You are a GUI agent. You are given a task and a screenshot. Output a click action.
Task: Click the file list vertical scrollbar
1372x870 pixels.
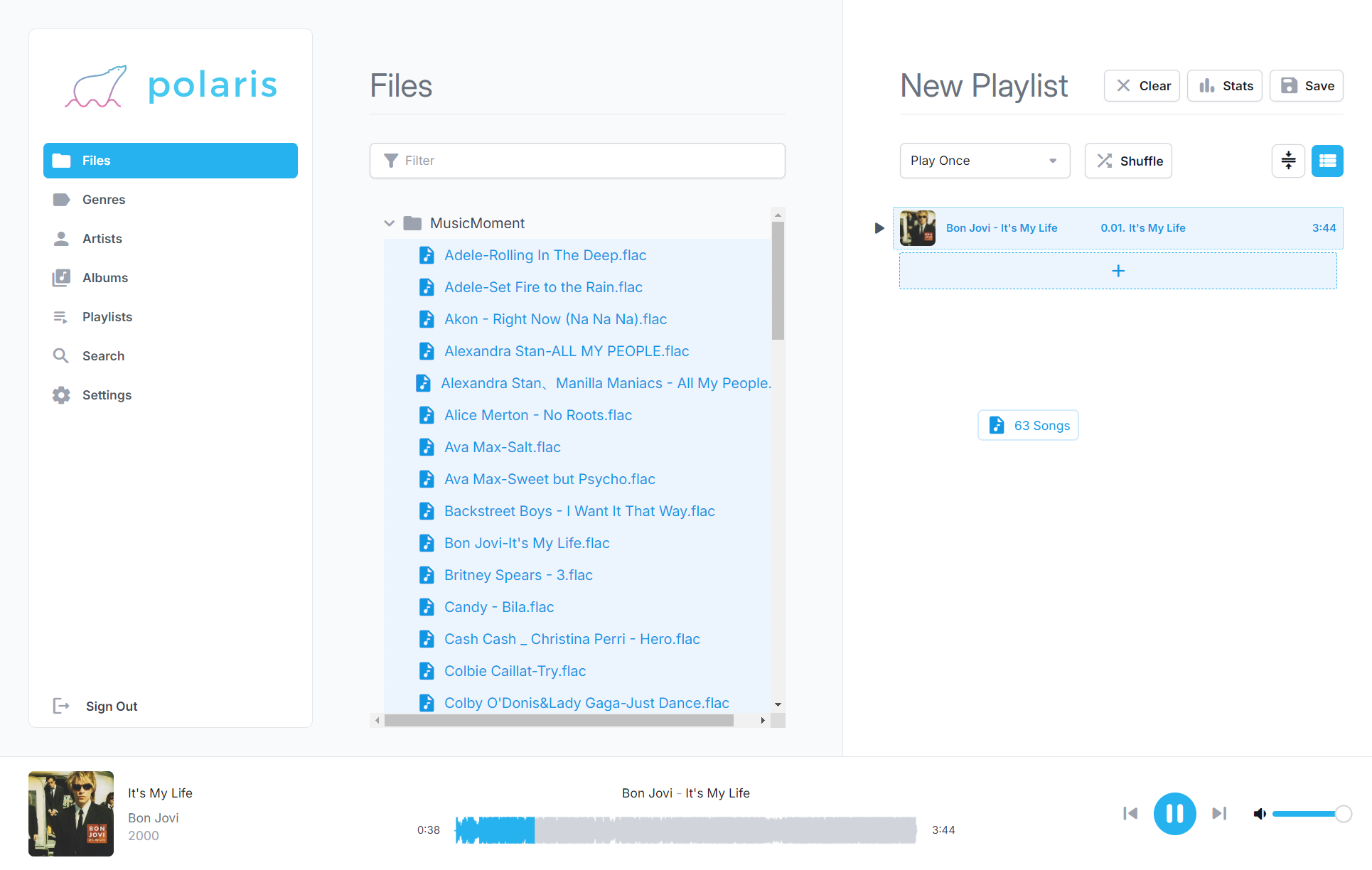[x=778, y=281]
